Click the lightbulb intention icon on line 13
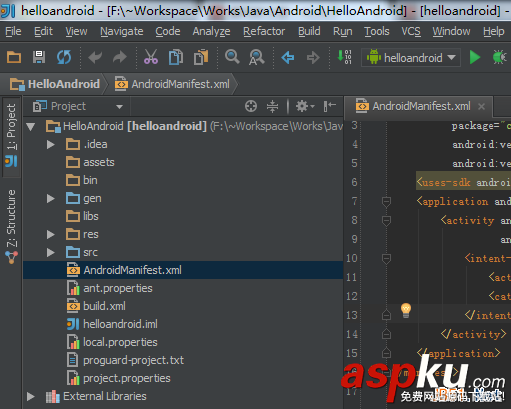 406,310
